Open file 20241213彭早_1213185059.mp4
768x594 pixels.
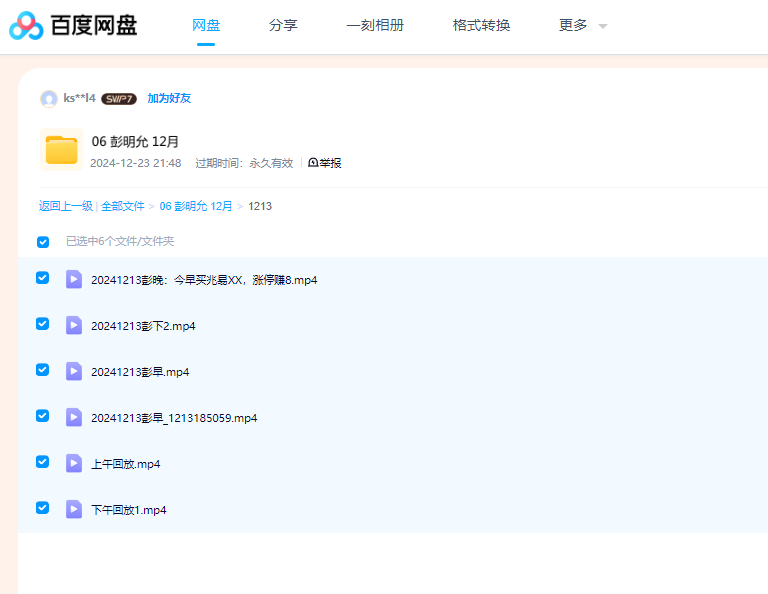point(174,418)
